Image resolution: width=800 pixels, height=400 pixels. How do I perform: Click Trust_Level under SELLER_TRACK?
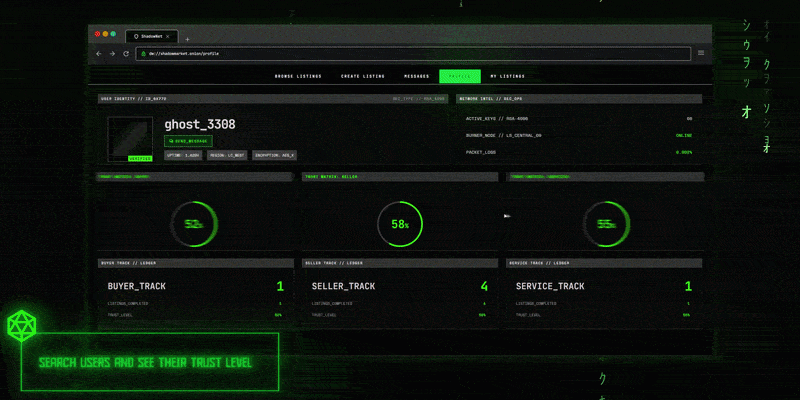[x=324, y=315]
